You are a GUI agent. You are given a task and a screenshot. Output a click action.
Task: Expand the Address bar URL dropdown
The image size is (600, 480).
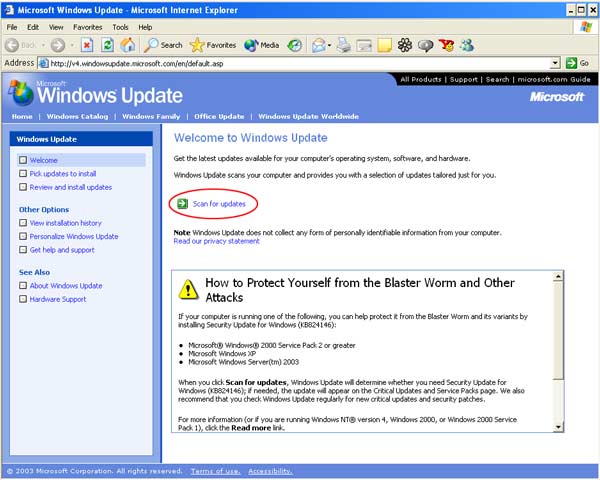pyautogui.click(x=555, y=63)
